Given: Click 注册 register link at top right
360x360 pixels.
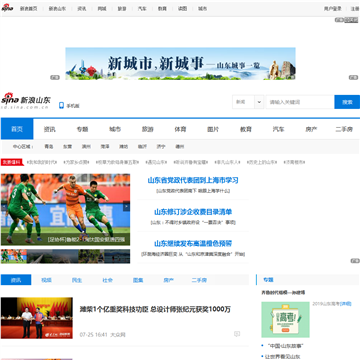Looking at the screenshot, I should tap(354, 9).
